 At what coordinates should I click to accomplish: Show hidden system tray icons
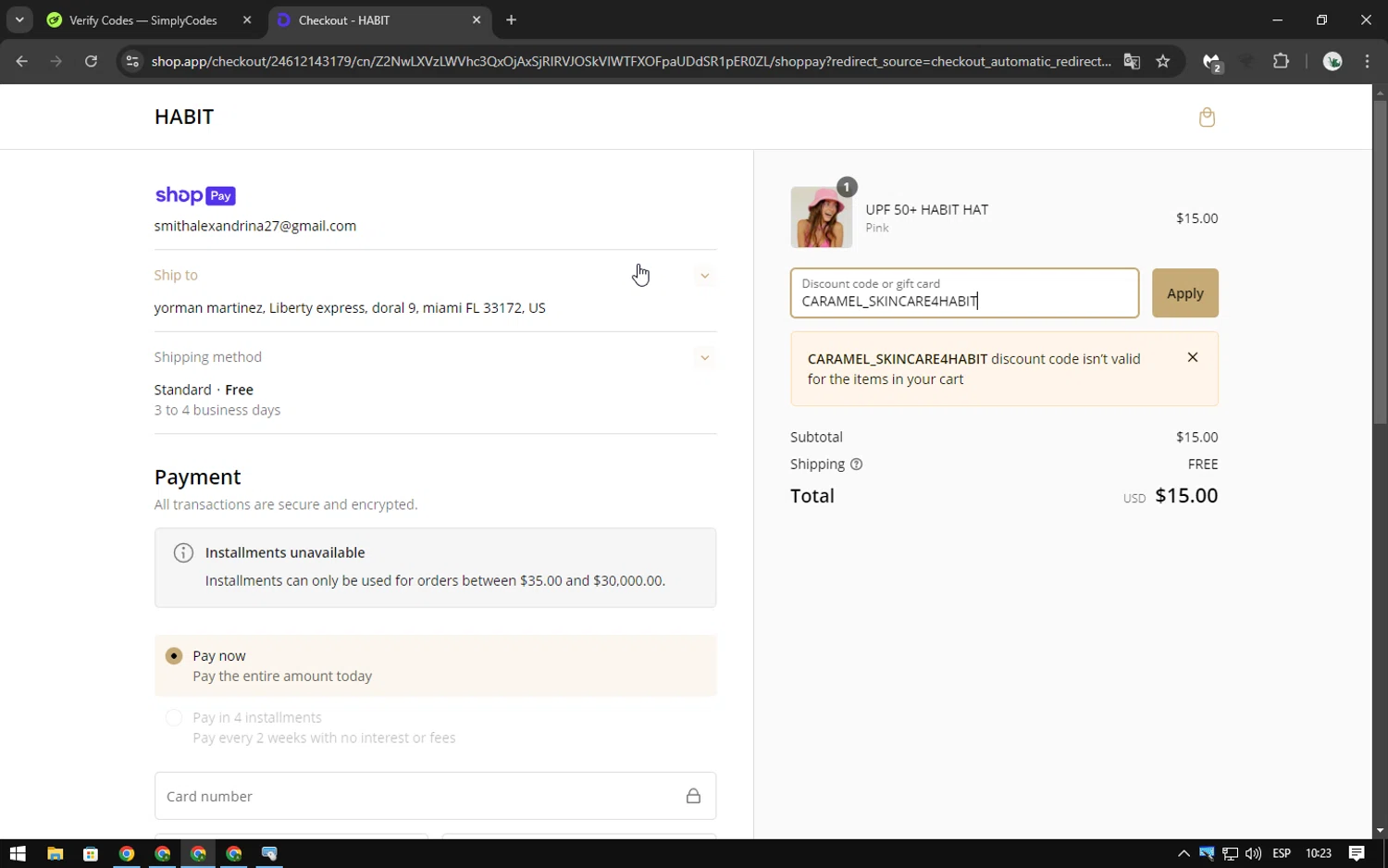tap(1184, 853)
